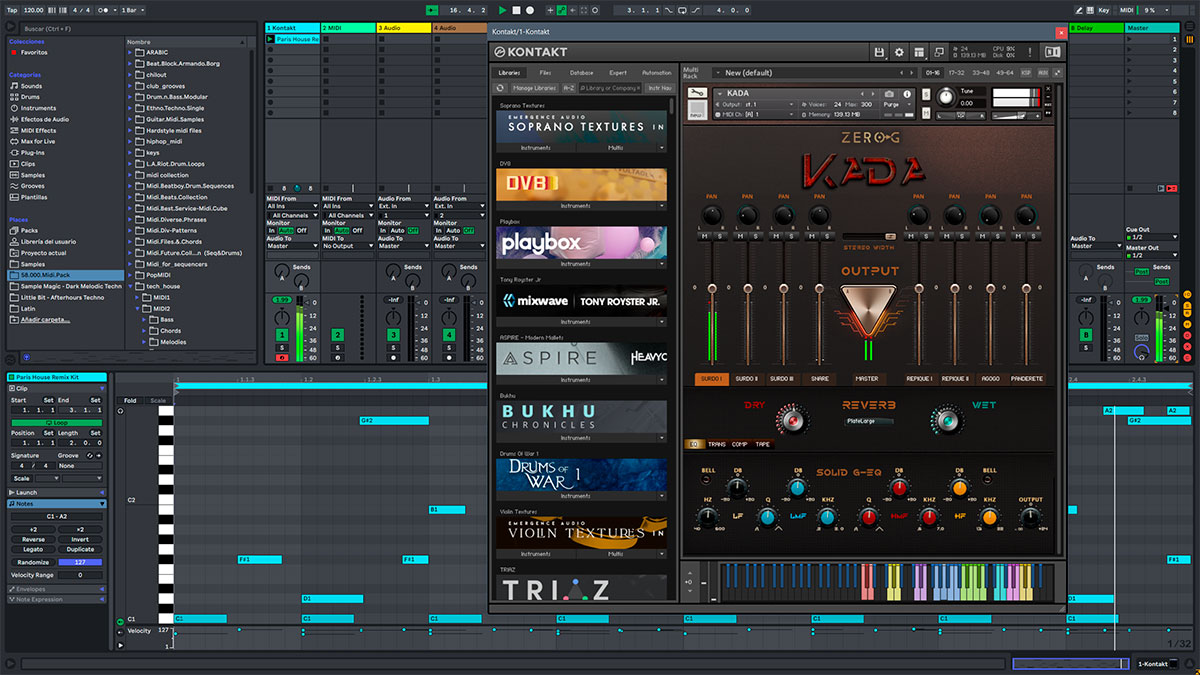Screen dimensions: 1200x675
Task: Click the KSP button in Kontakt rack
Action: pos(1026,72)
